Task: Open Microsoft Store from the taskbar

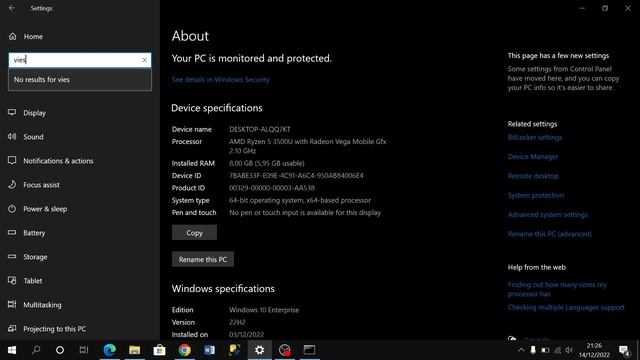Action: 159,350
